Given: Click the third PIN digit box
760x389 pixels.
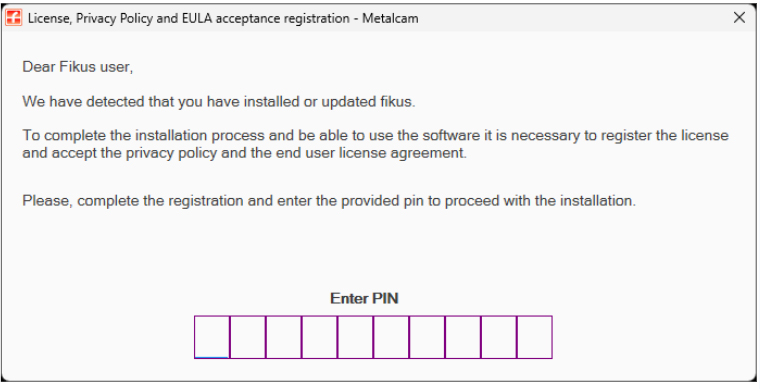Looking at the screenshot, I should point(284,337).
